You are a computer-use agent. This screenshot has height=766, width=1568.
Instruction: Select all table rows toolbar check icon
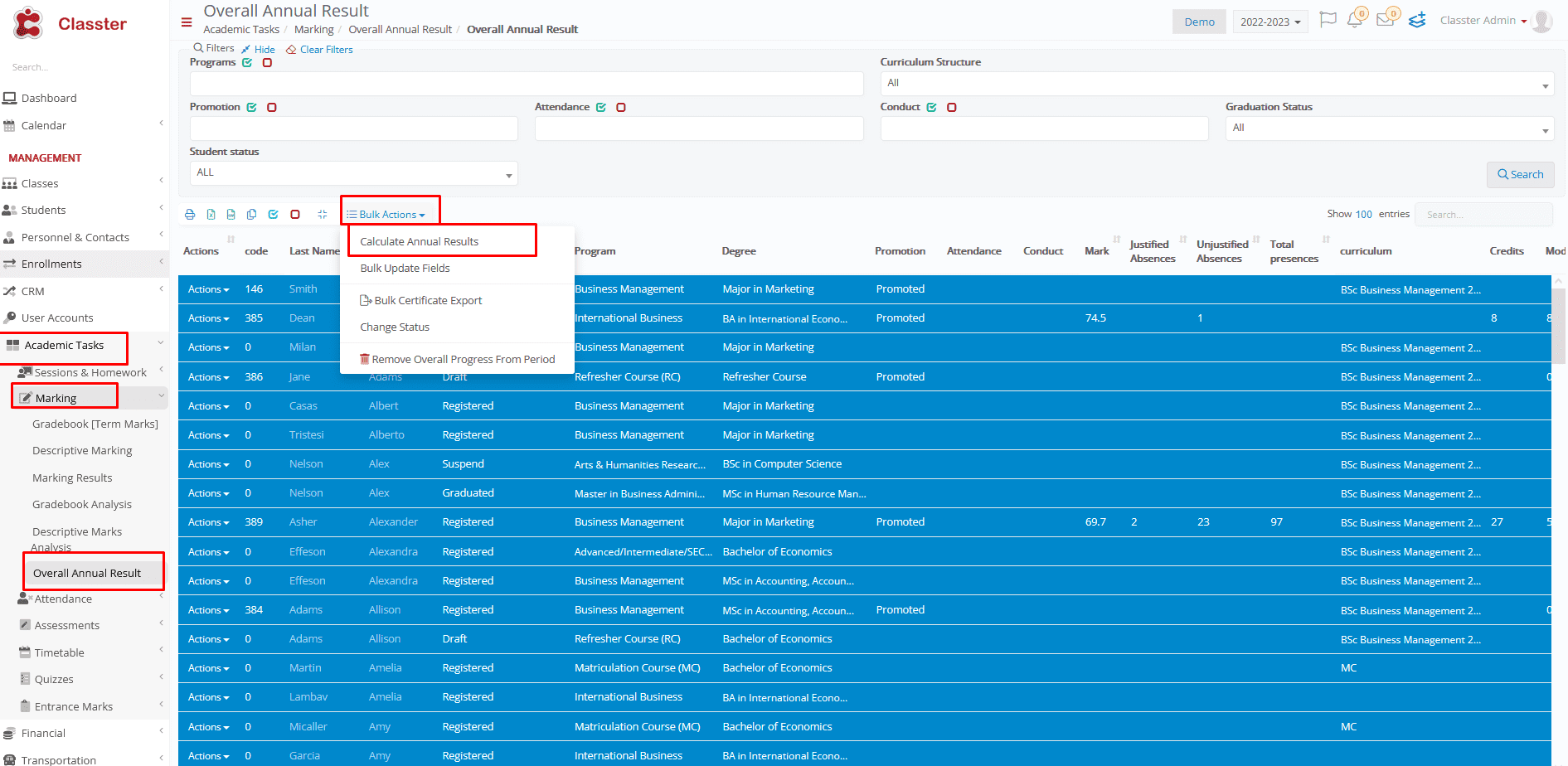coord(273,214)
